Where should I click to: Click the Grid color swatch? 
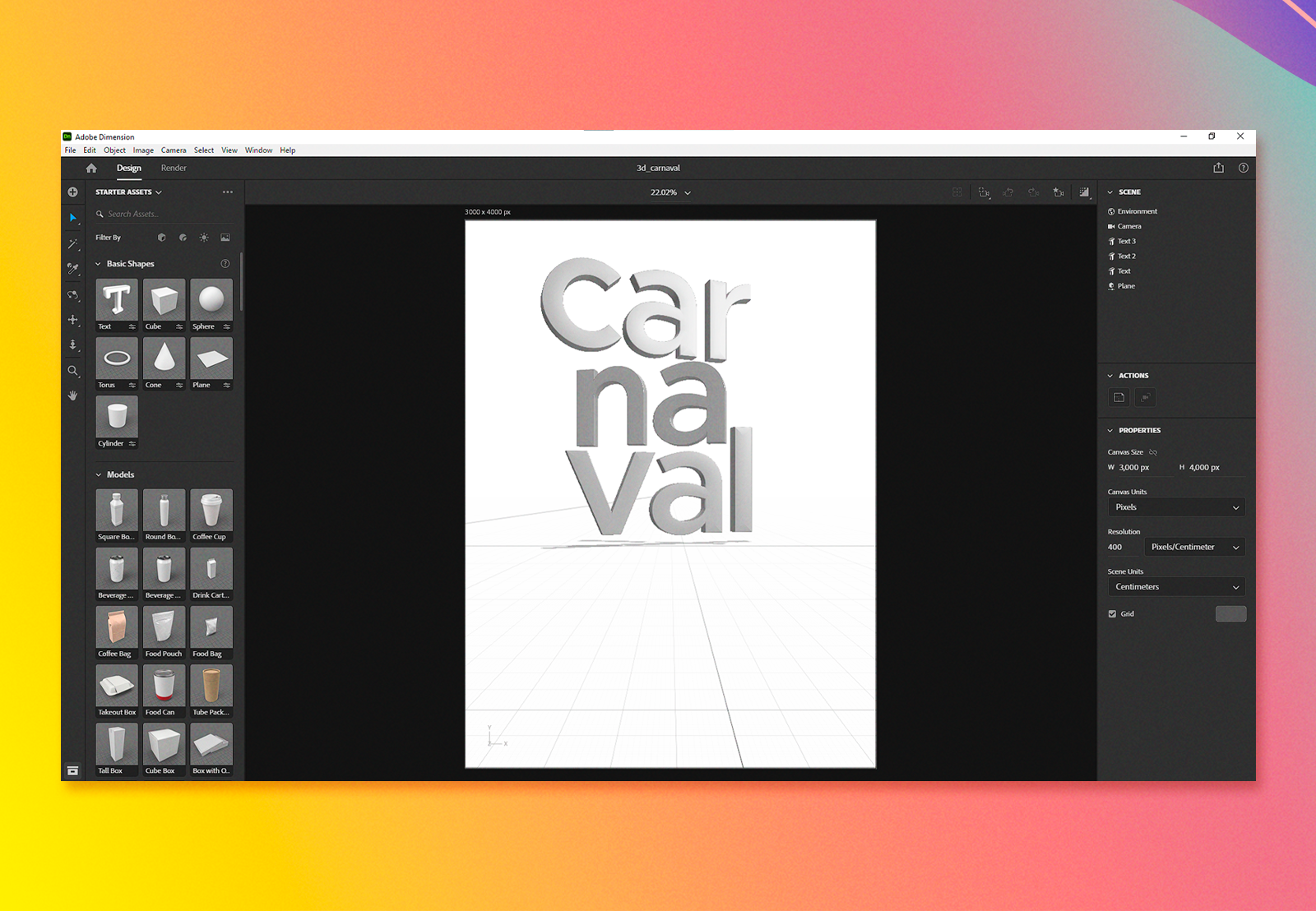(1230, 614)
